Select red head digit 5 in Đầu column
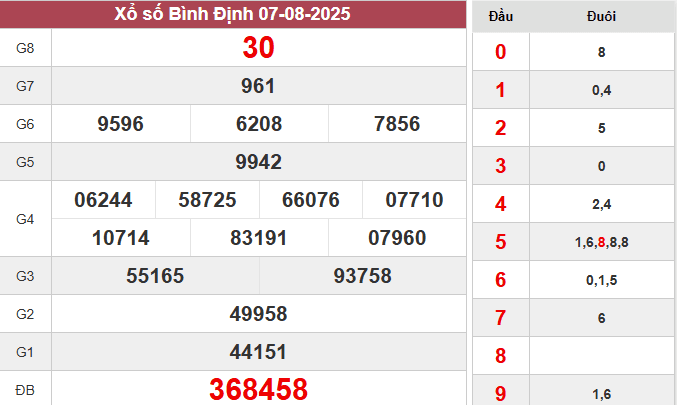The width and height of the screenshot is (677, 405). tap(500, 242)
